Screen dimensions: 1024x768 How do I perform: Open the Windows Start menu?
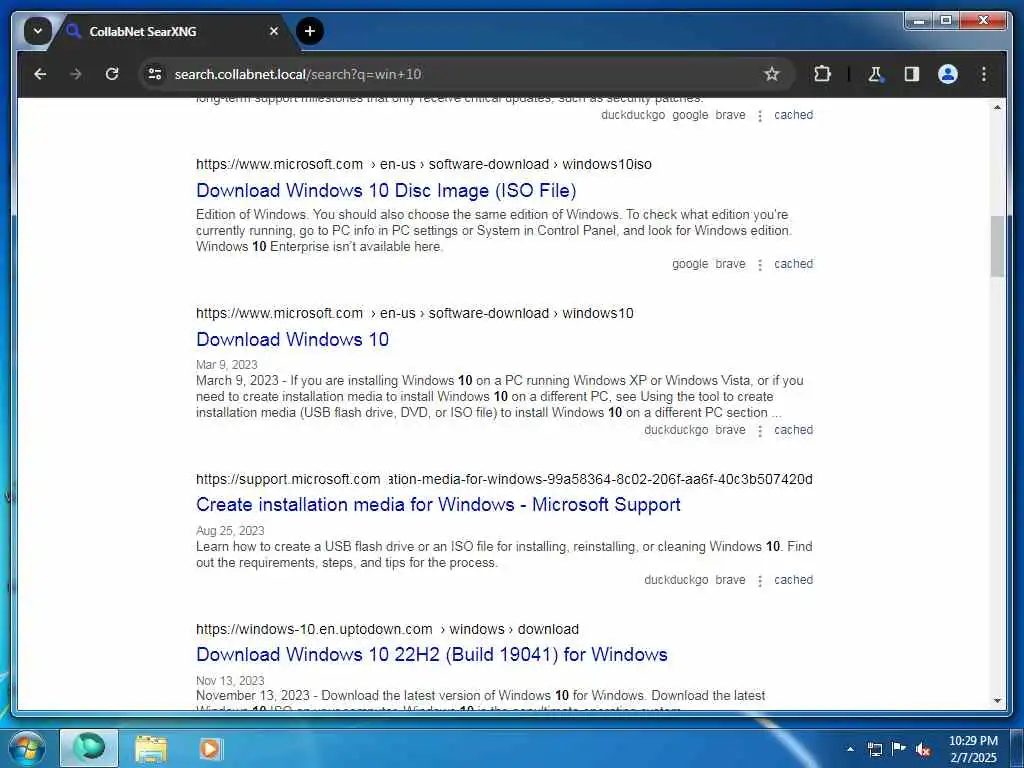coord(27,748)
